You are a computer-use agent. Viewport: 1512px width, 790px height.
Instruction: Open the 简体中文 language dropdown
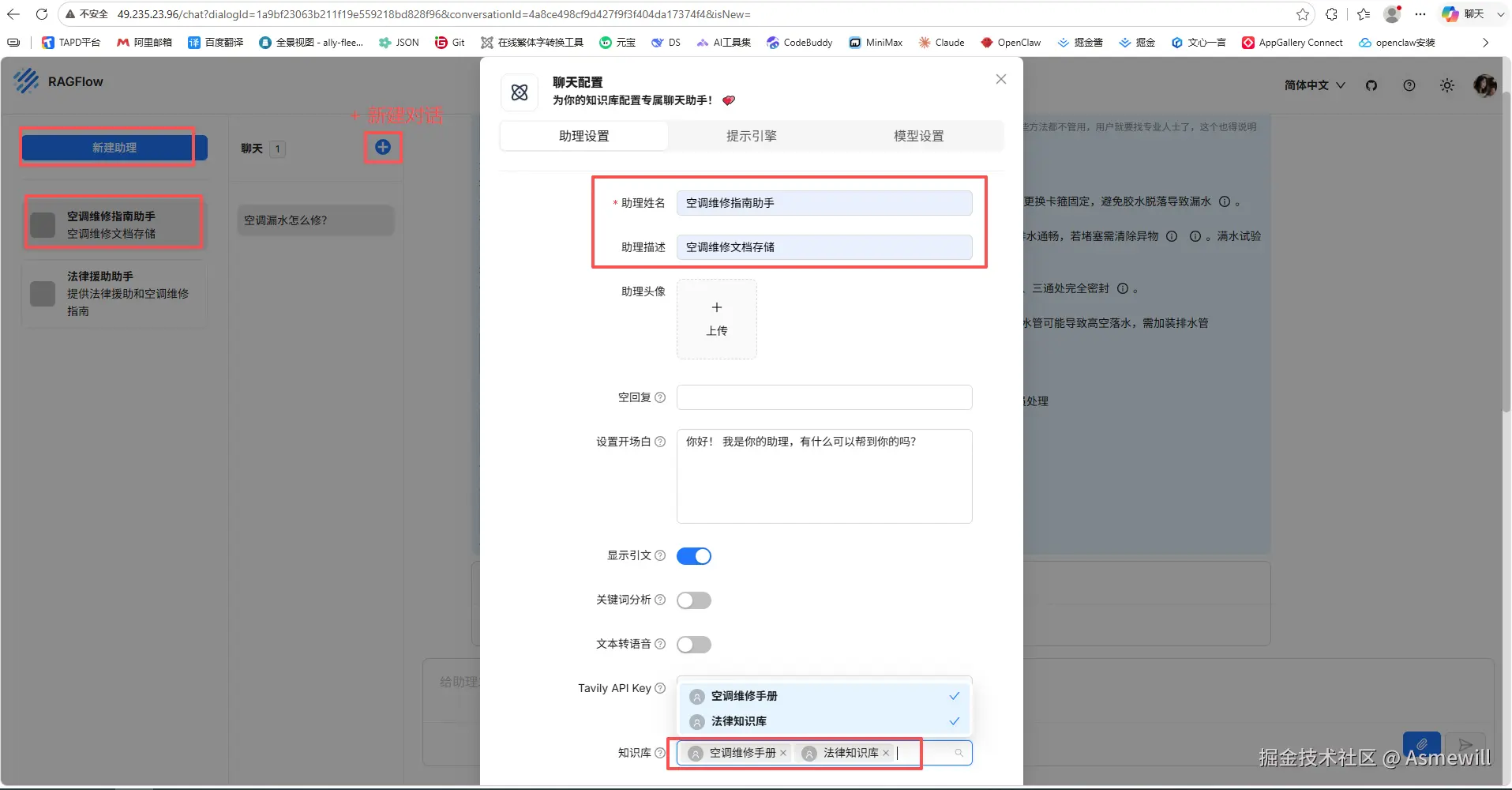(1315, 85)
